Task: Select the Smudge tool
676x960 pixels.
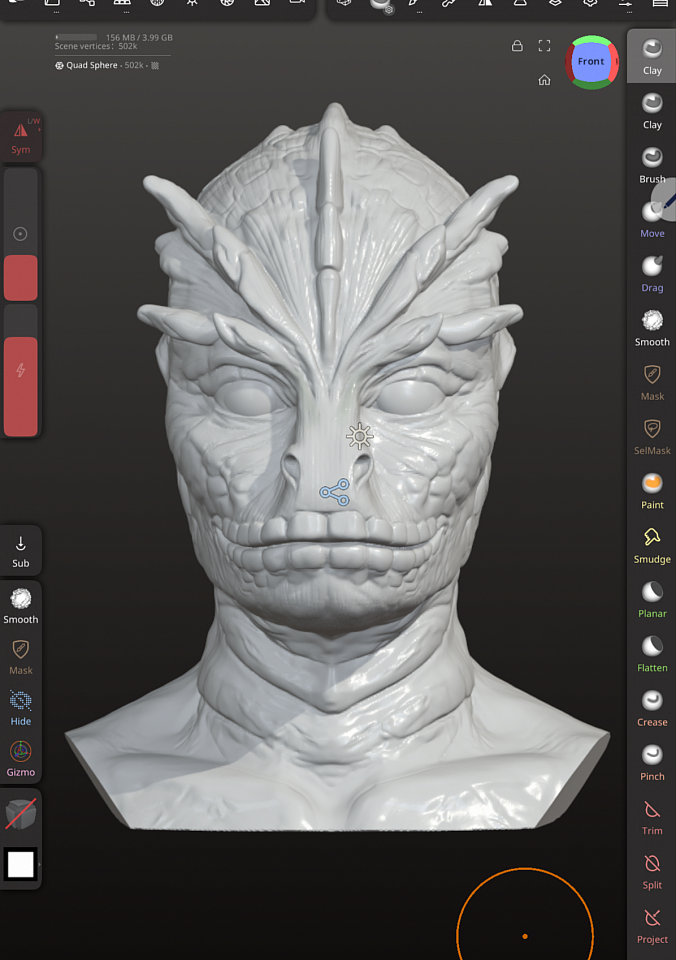Action: click(x=652, y=542)
